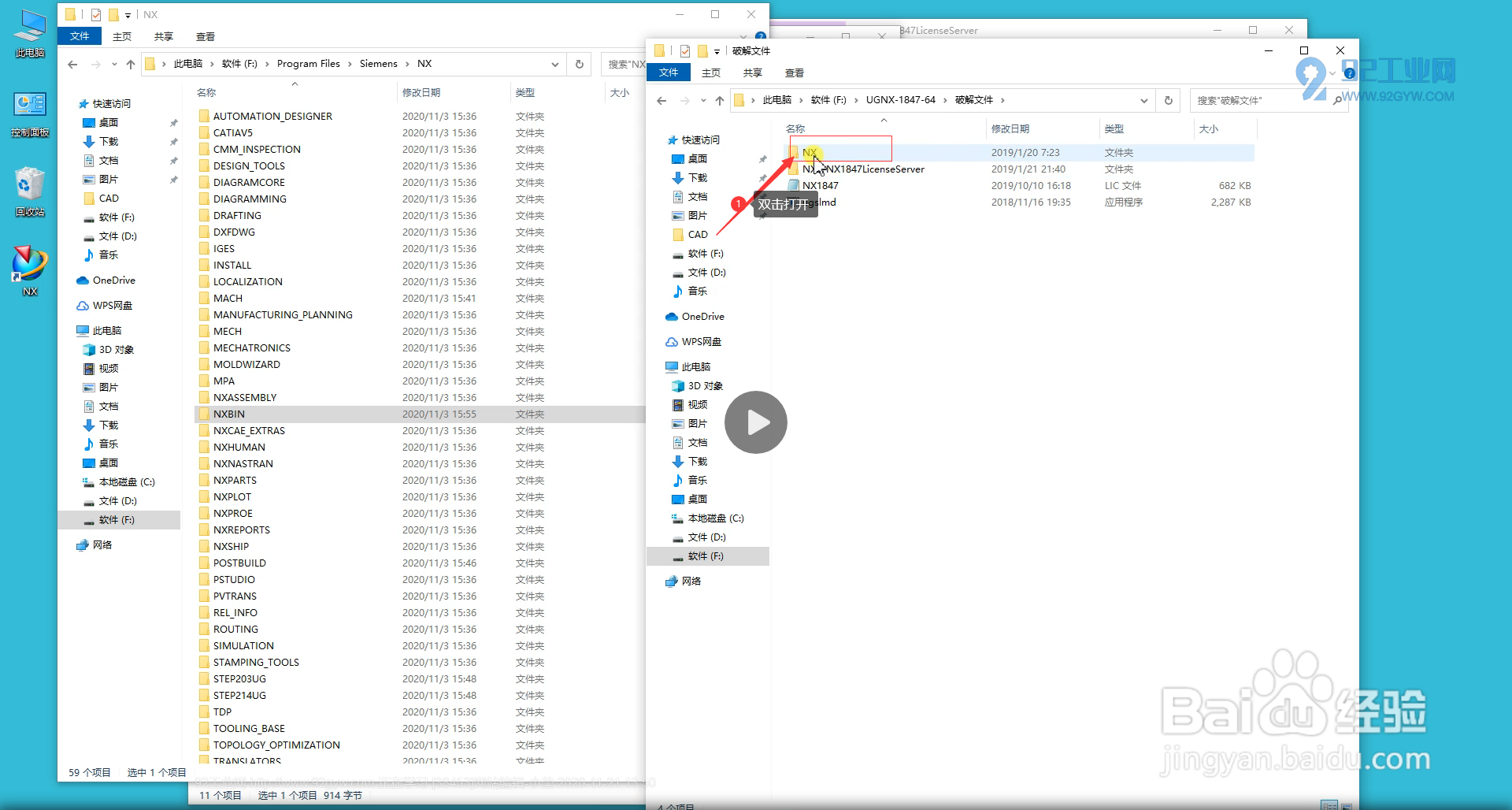The width and height of the screenshot is (1512, 810).
Task: Open 软件 (F:) under 此电脑 in NX sidebar
Action: (117, 520)
